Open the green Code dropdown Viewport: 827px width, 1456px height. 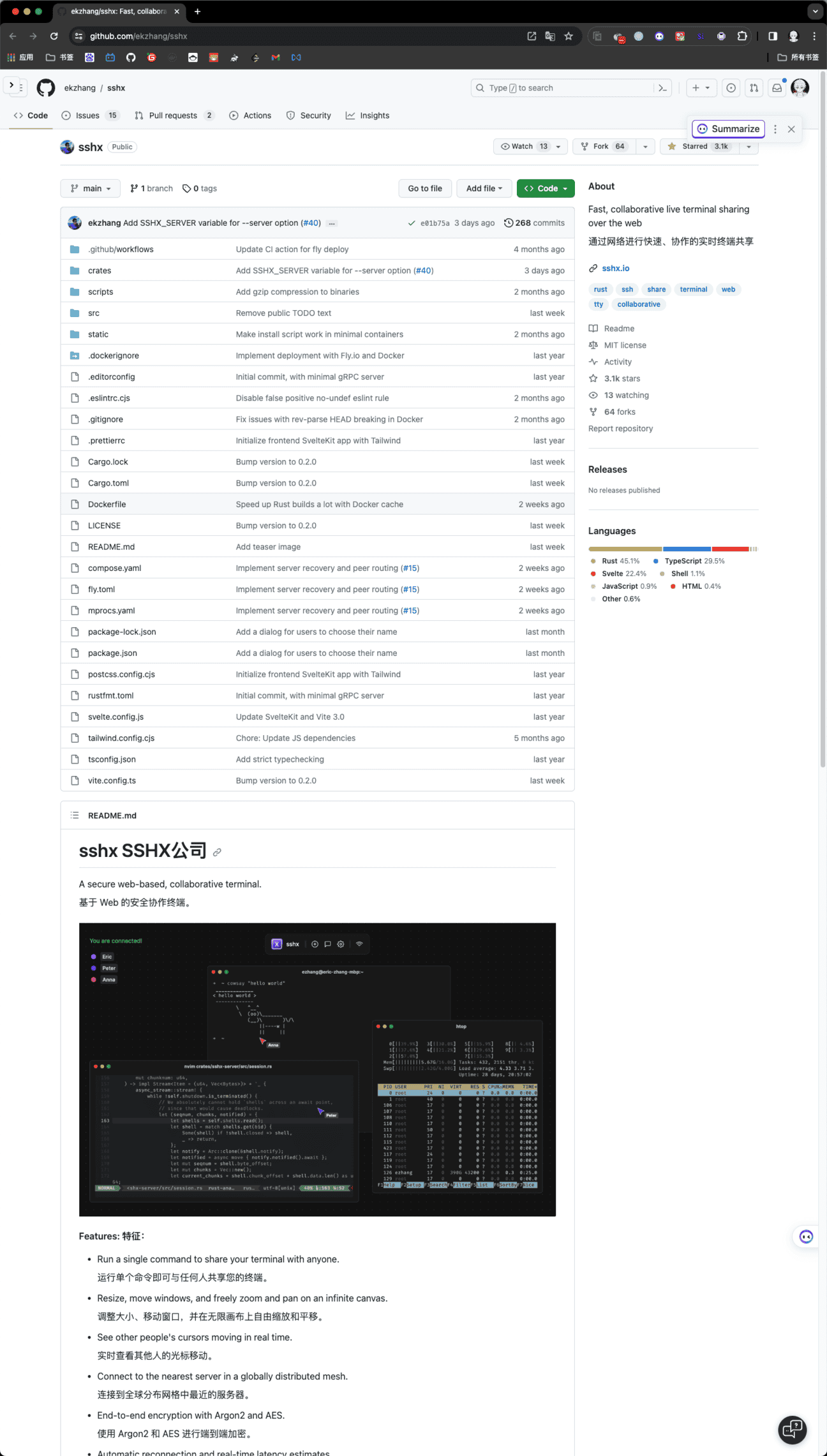point(546,188)
